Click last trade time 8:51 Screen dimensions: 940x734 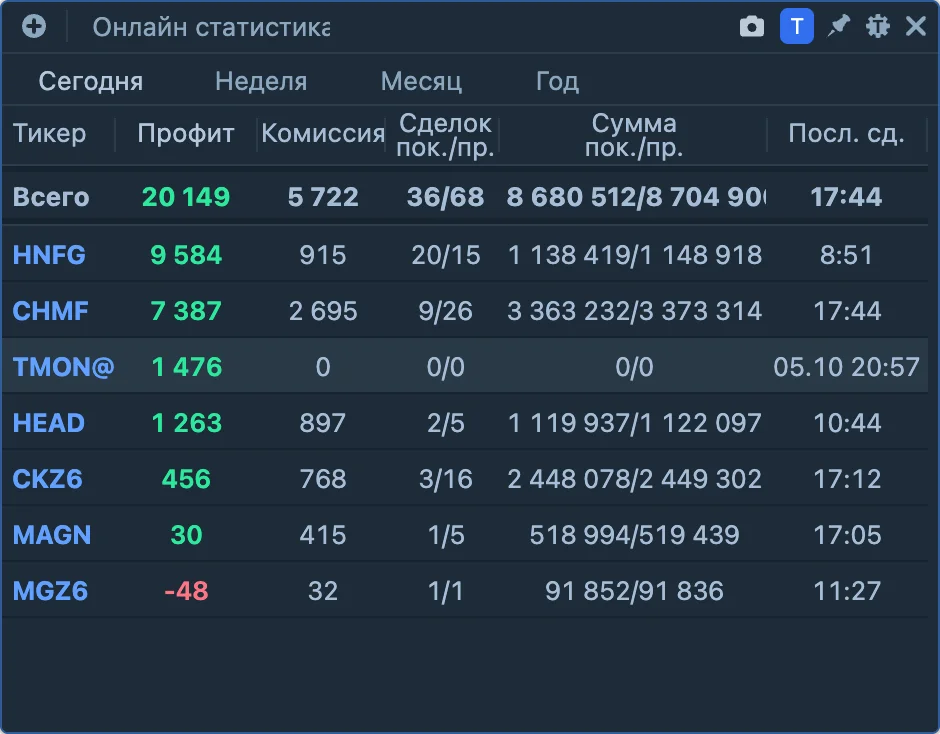(x=846, y=255)
